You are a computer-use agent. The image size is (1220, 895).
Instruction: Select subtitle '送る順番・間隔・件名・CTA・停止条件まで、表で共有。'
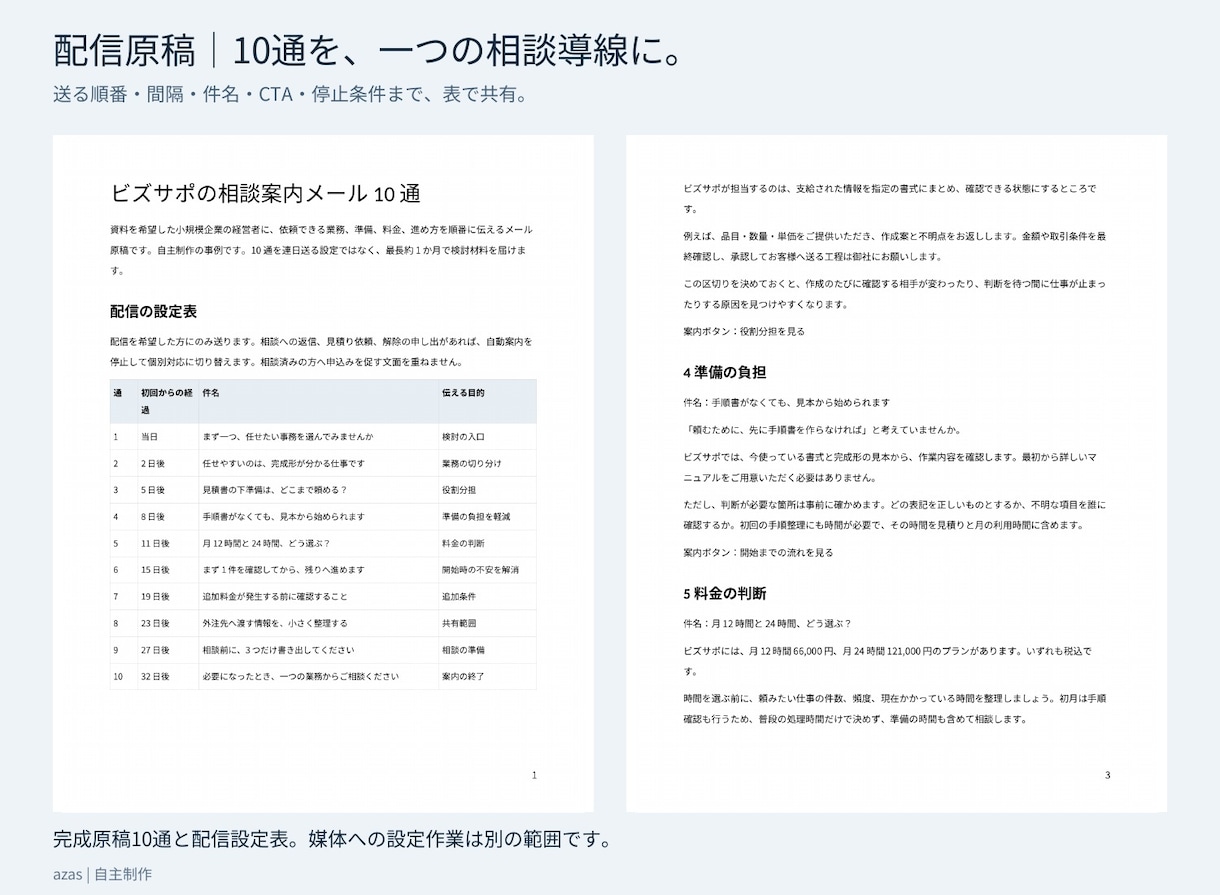(290, 95)
